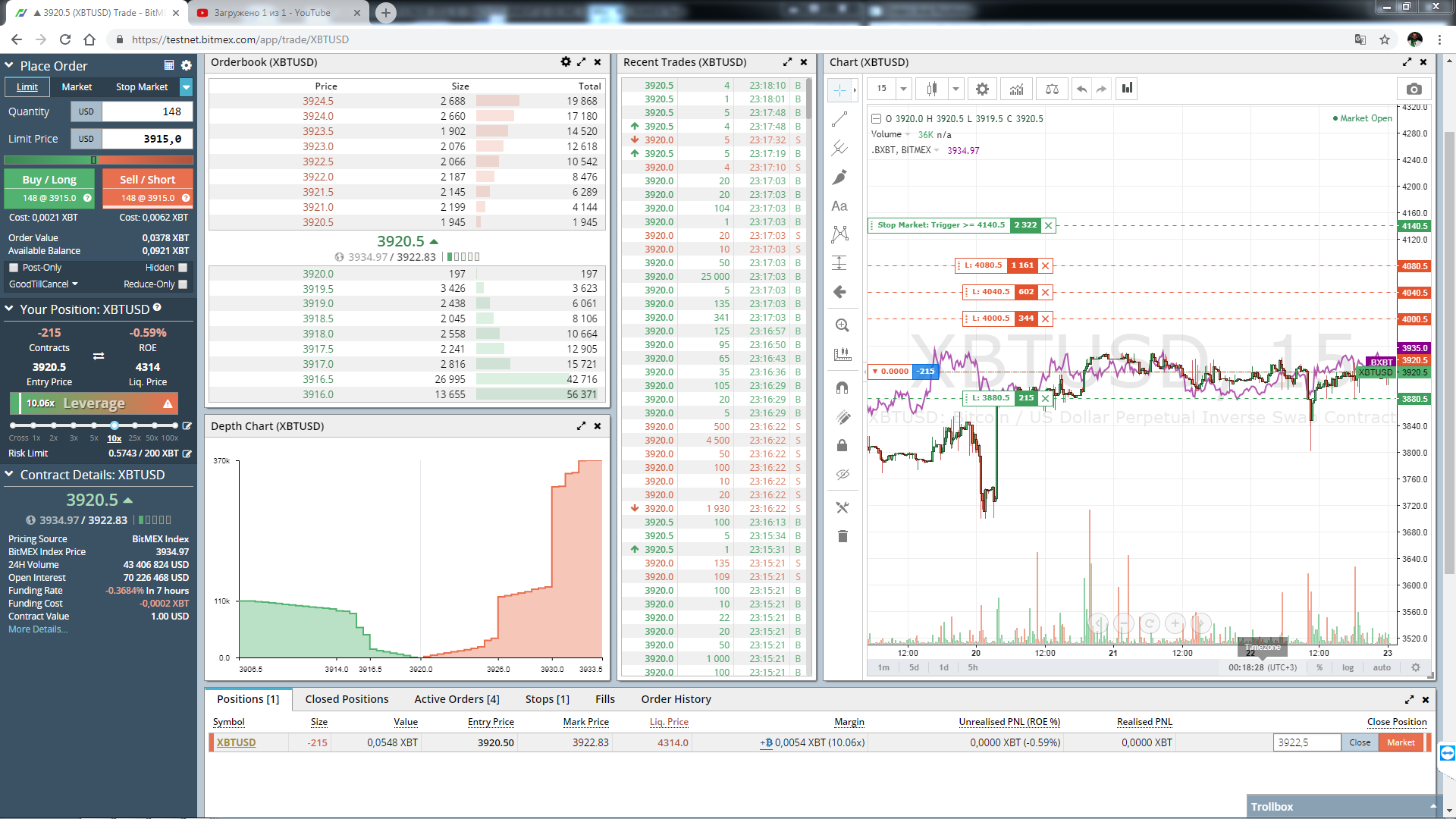Viewport: 1456px width, 819px height.
Task: Click the trash remove drawings icon
Action: click(842, 537)
